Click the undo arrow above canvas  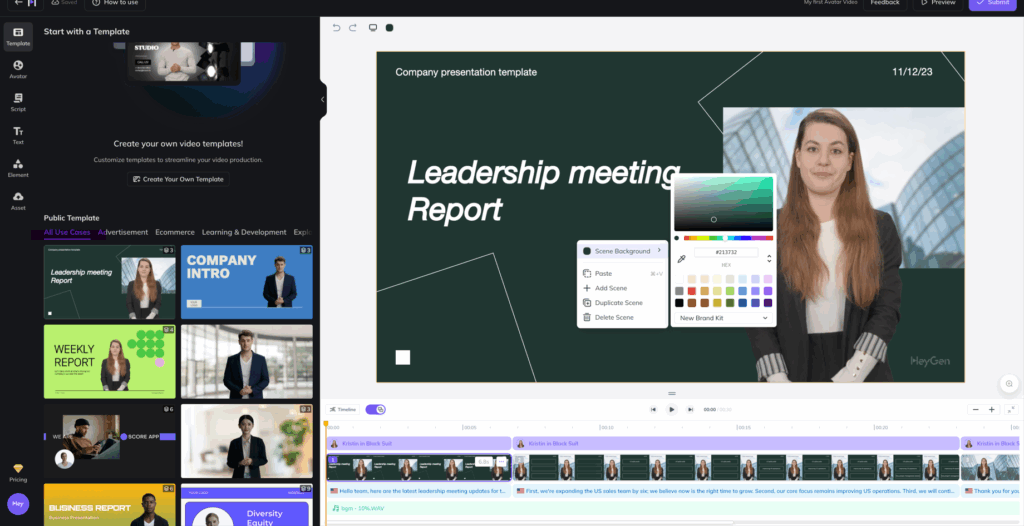coord(336,28)
